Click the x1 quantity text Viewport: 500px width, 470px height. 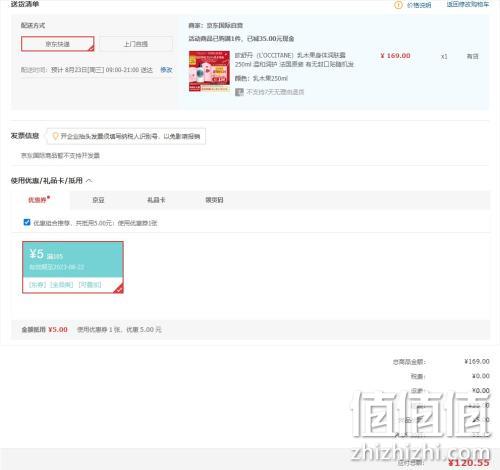(444, 56)
